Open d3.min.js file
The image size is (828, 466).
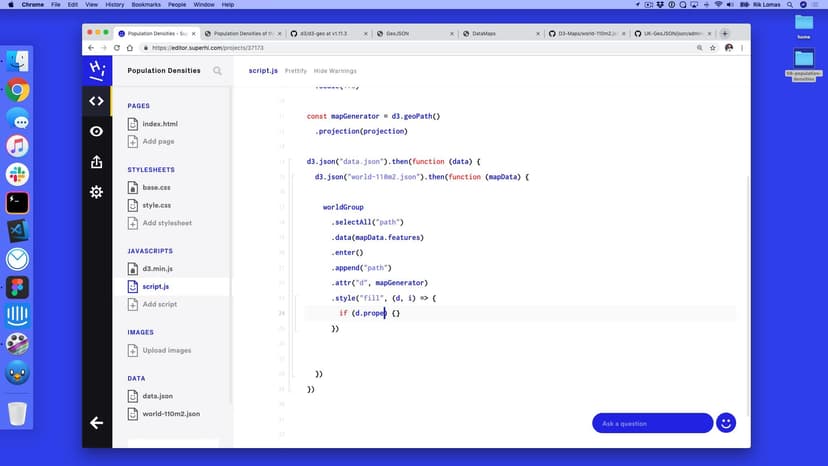coord(157,269)
